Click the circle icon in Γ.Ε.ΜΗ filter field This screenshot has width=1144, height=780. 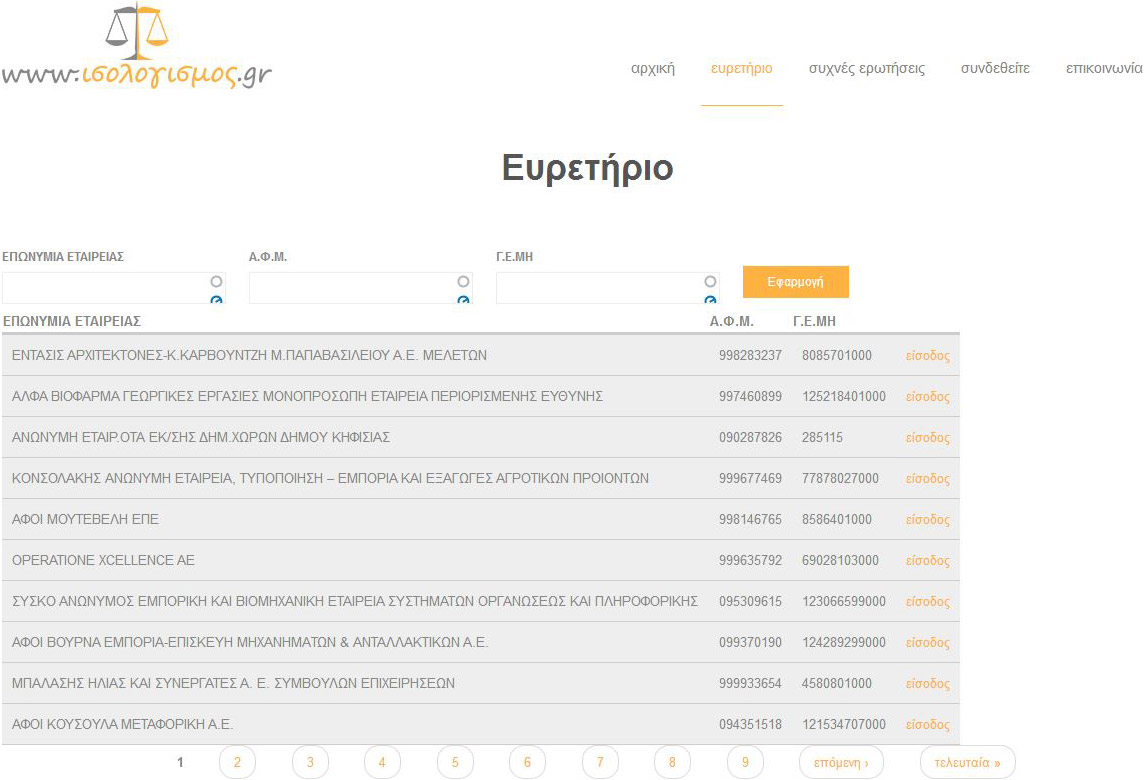tap(710, 282)
